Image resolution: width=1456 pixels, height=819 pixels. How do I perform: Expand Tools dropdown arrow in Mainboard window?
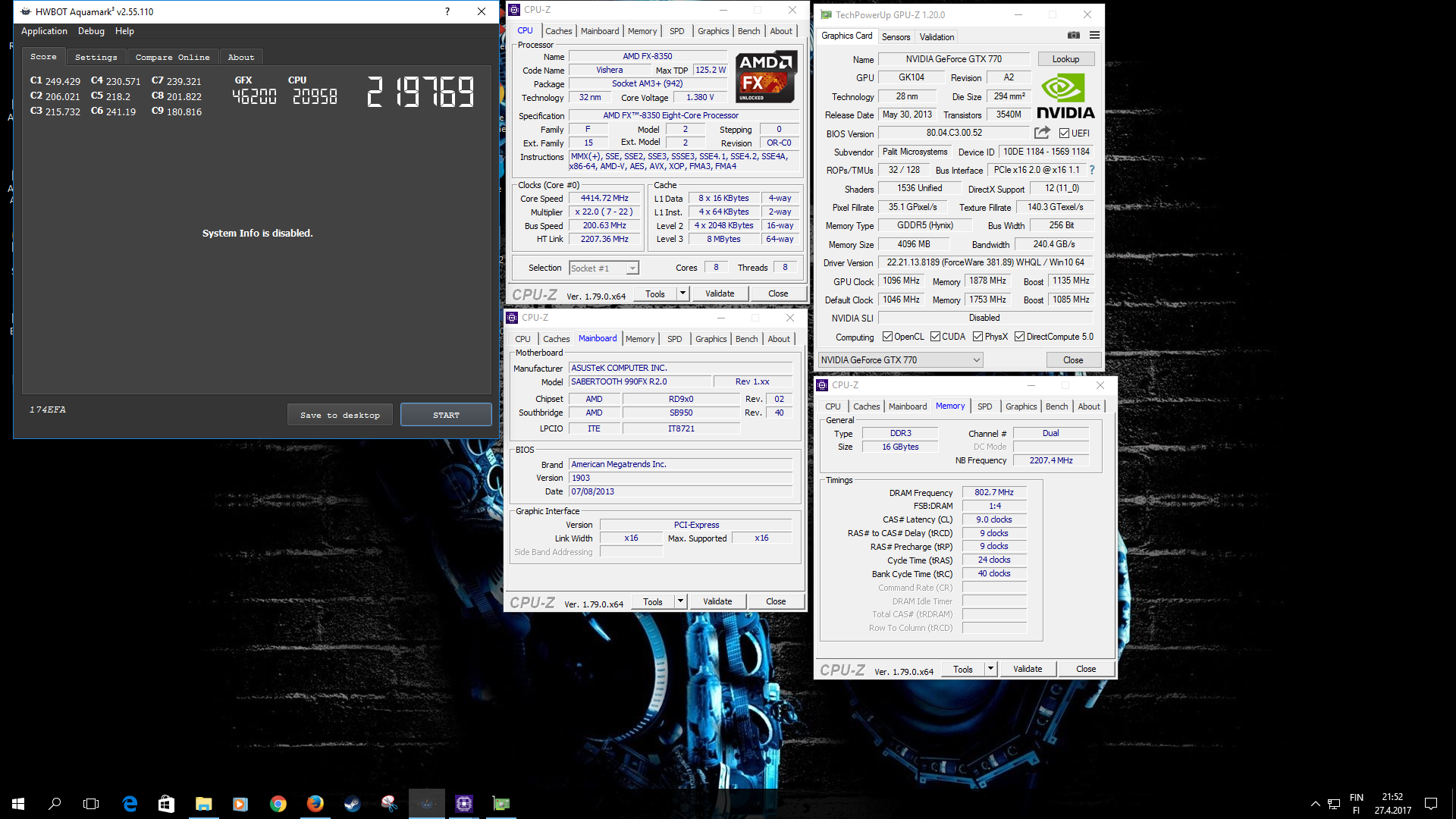point(680,601)
